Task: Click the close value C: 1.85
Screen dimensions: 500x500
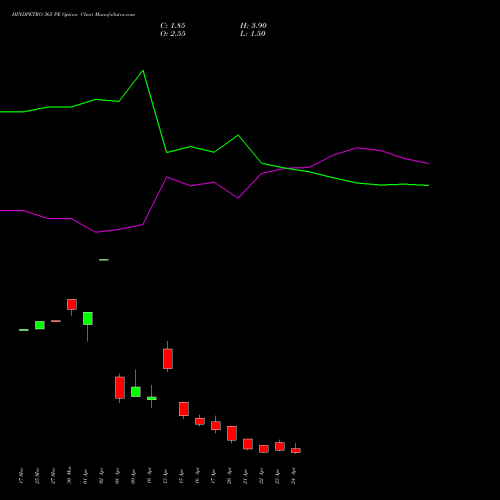Action: click(173, 26)
